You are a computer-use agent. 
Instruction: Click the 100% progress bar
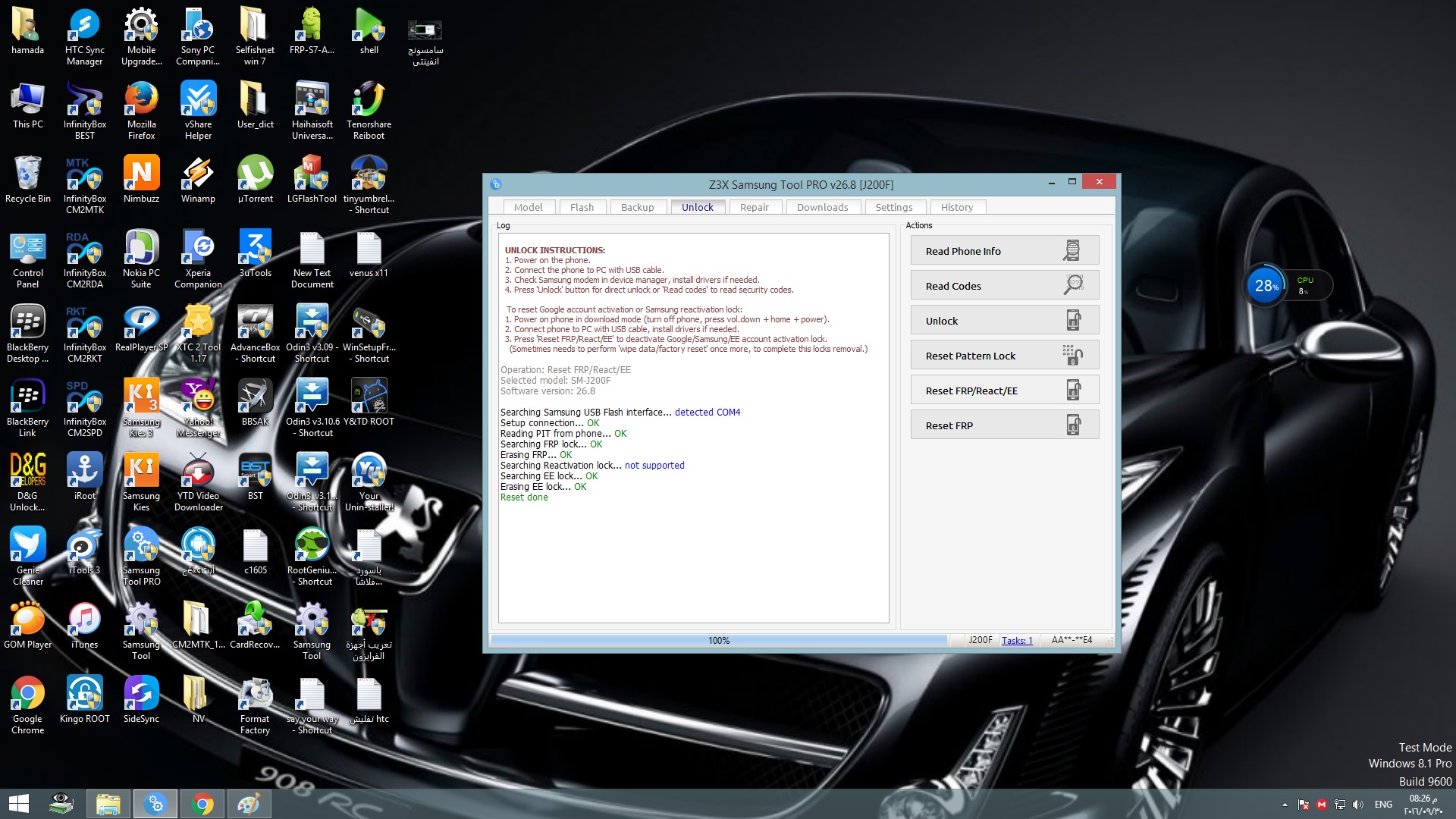tap(719, 641)
